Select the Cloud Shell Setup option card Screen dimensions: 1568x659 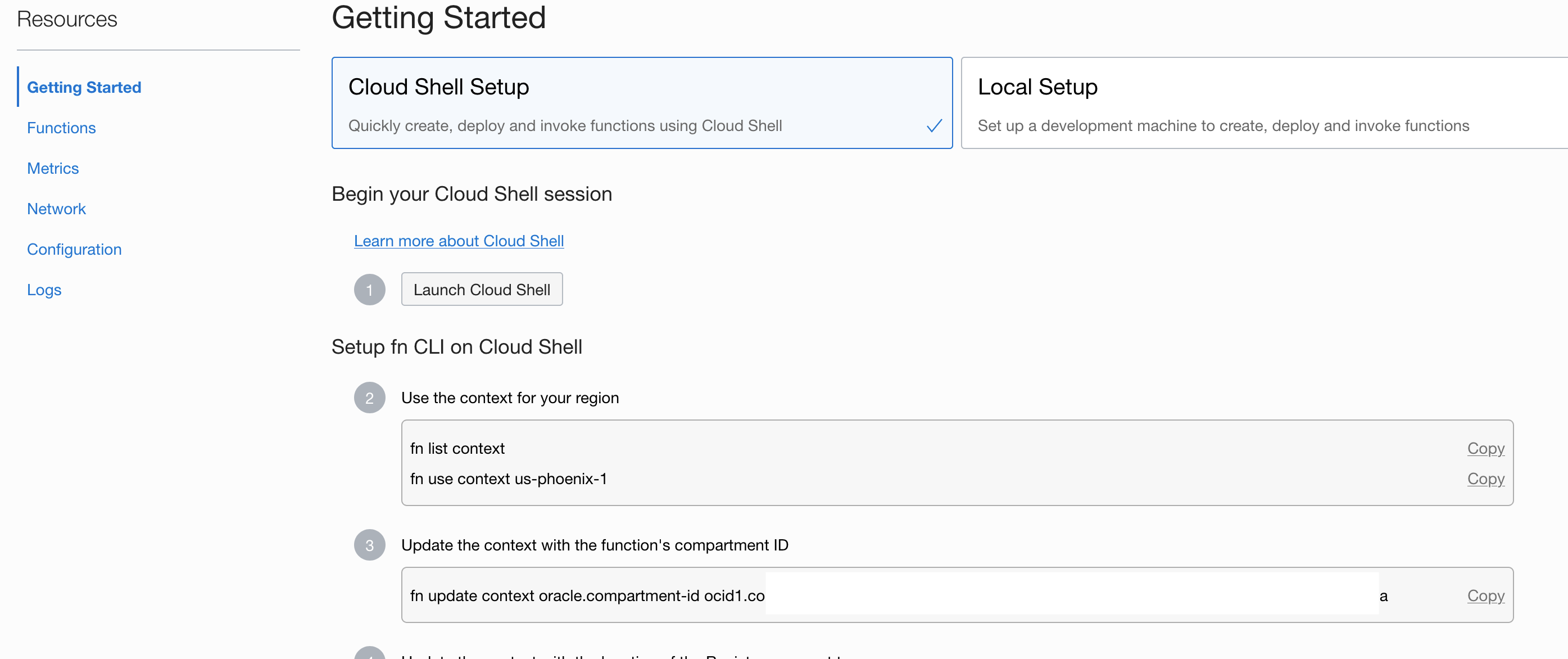point(642,102)
